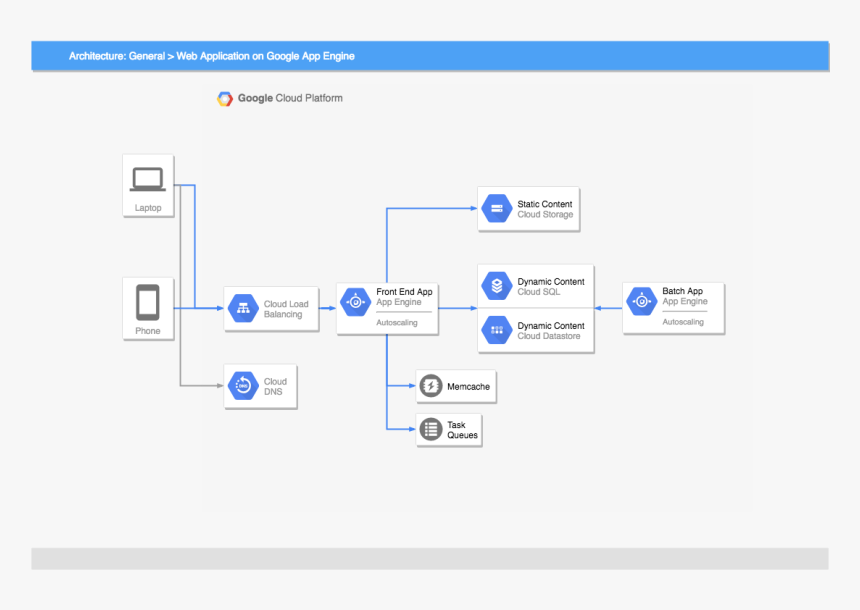Select the Front End App Engine gear icon

click(x=355, y=300)
